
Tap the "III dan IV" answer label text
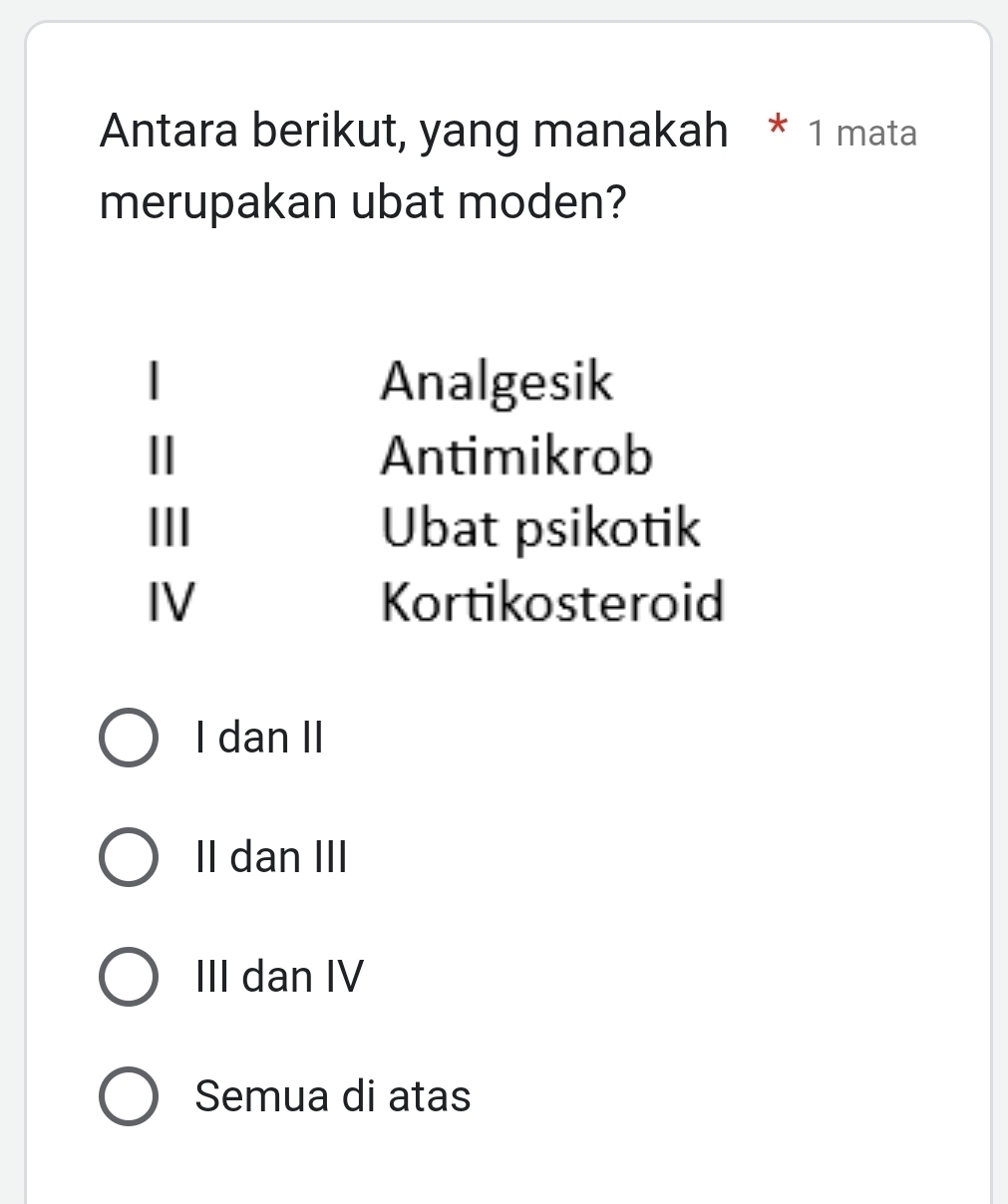280,977
